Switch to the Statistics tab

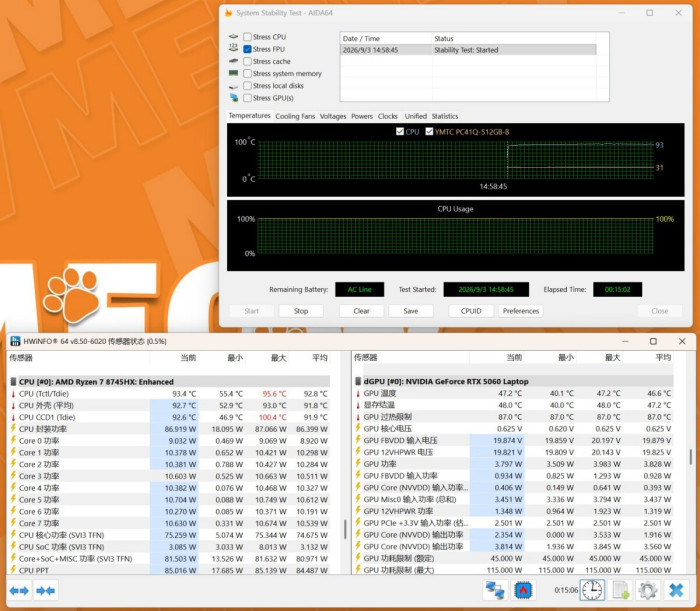[x=445, y=116]
